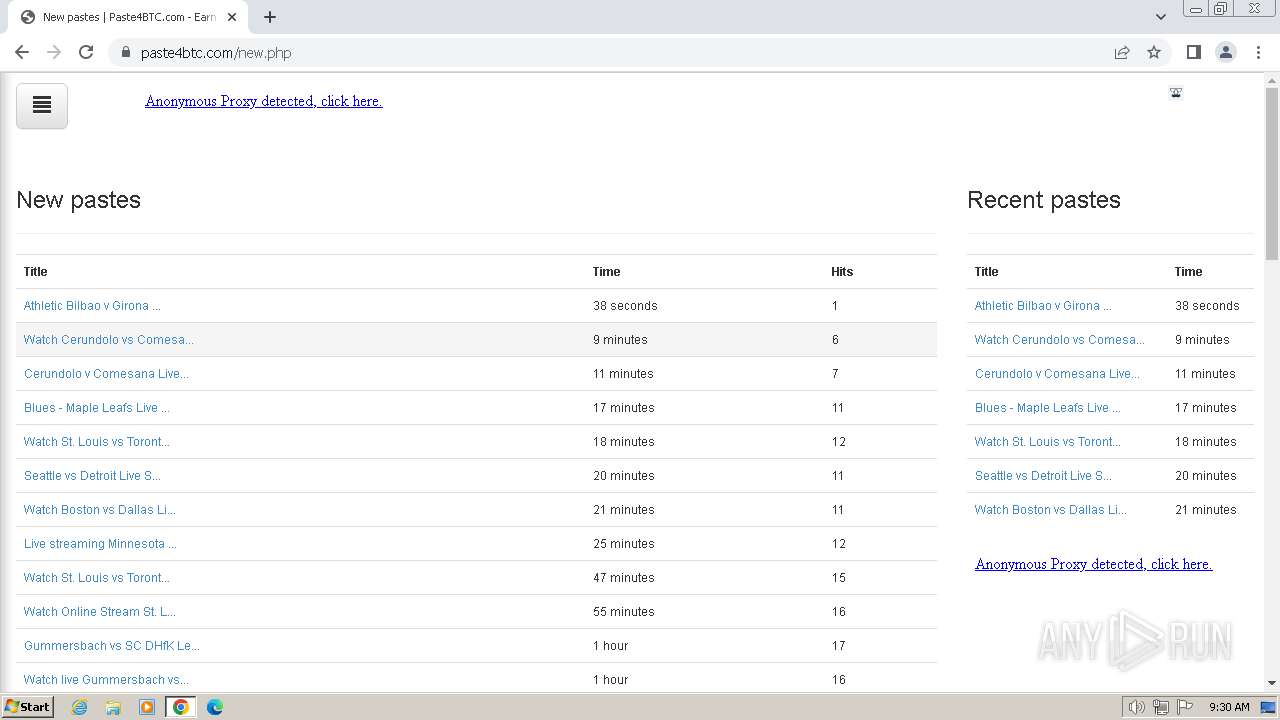Open Watch Cerundolo vs Comesa in Recent pastes
This screenshot has width=1280, height=720.
pos(1060,340)
